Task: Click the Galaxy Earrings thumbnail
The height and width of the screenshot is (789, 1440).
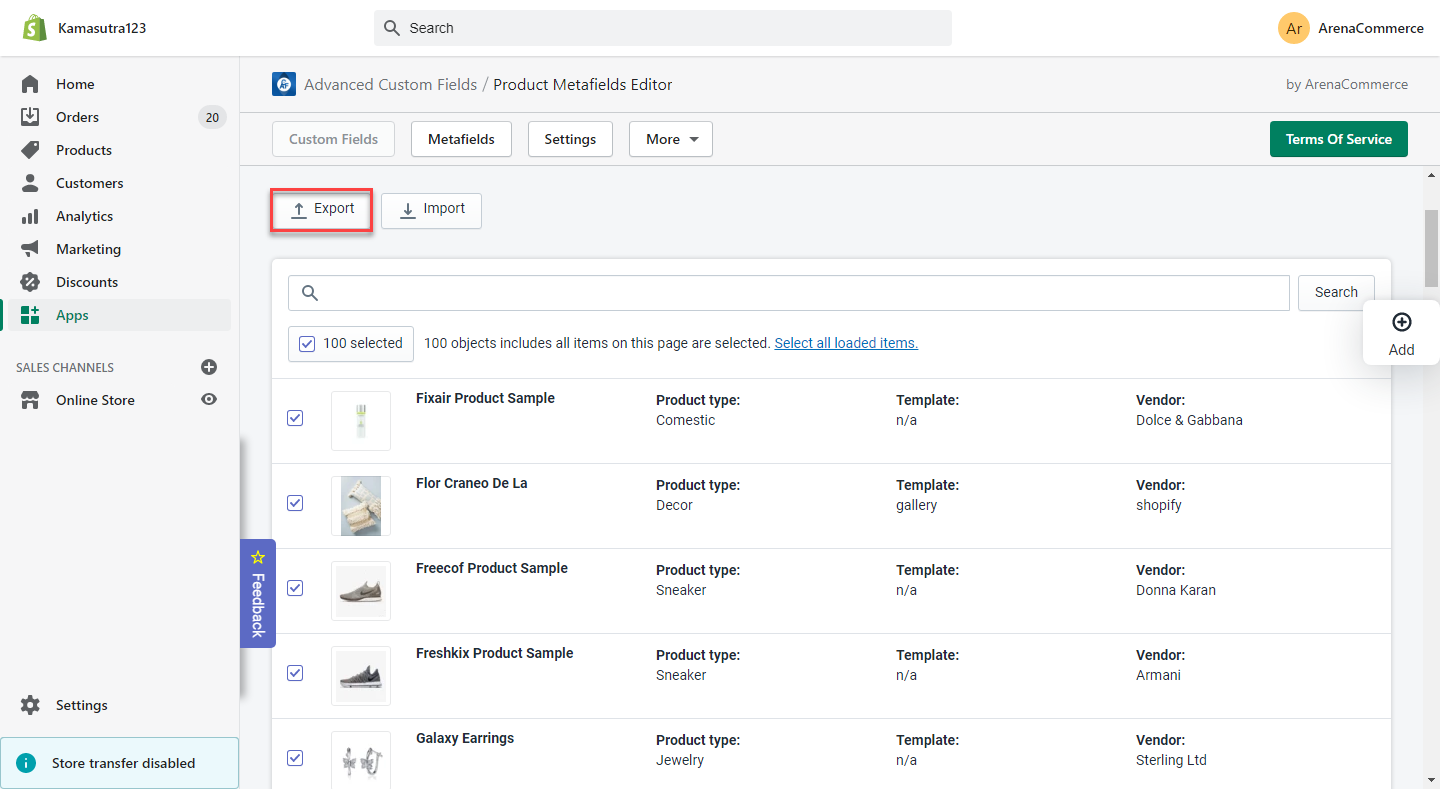Action: tap(361, 760)
